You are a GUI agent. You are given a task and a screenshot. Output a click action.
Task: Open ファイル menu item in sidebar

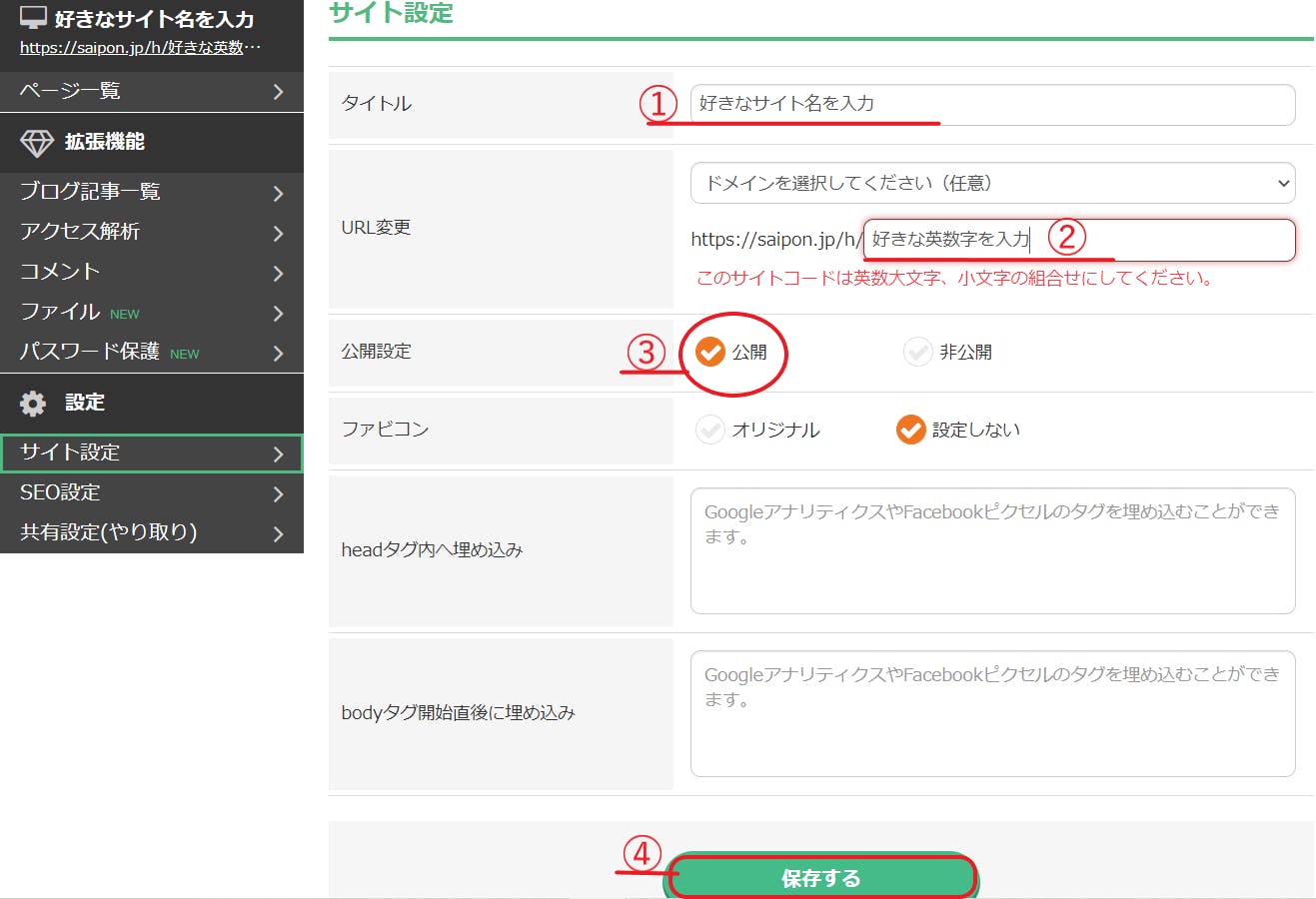click(60, 312)
